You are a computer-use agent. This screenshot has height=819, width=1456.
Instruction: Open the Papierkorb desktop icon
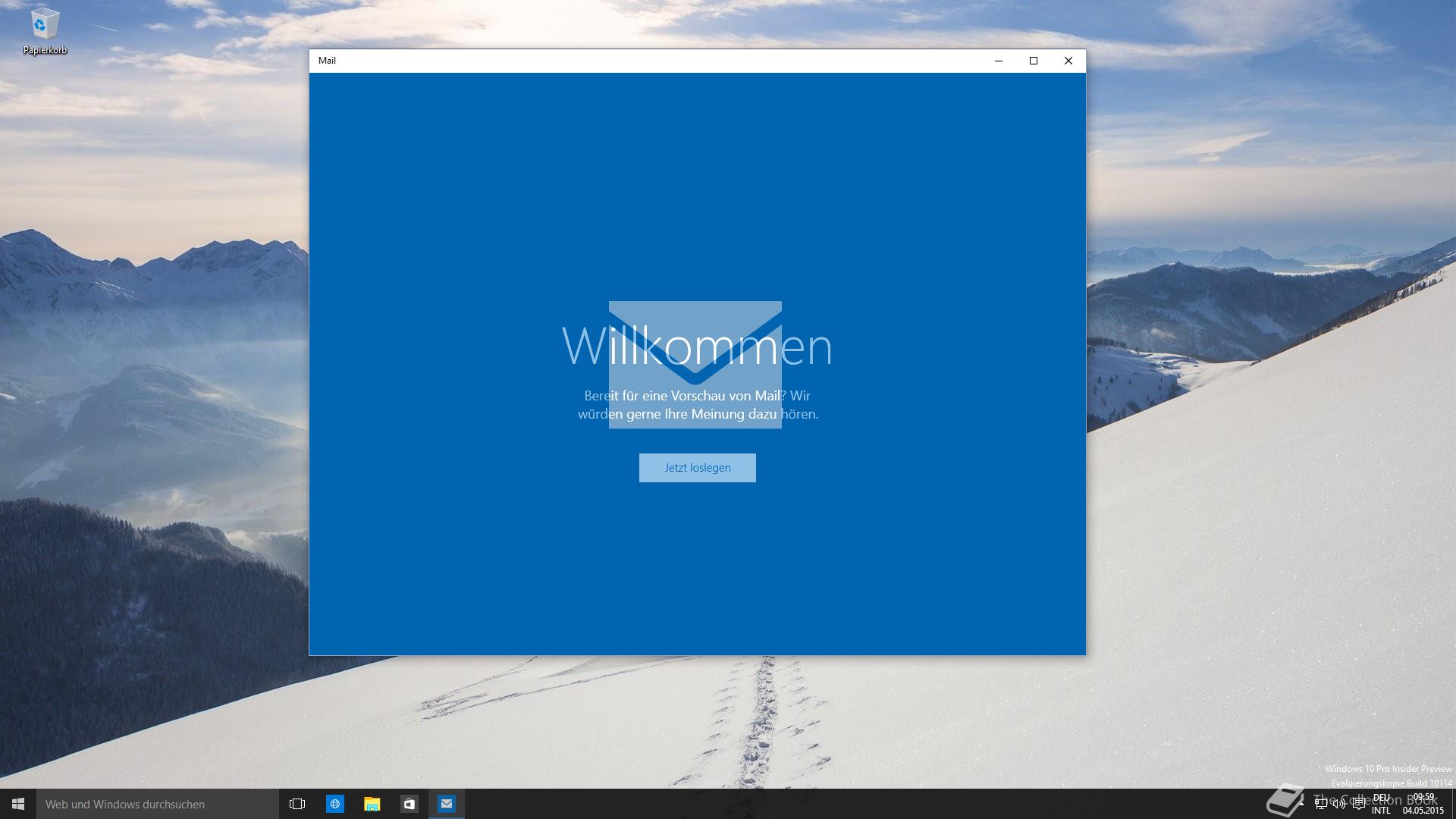(45, 32)
